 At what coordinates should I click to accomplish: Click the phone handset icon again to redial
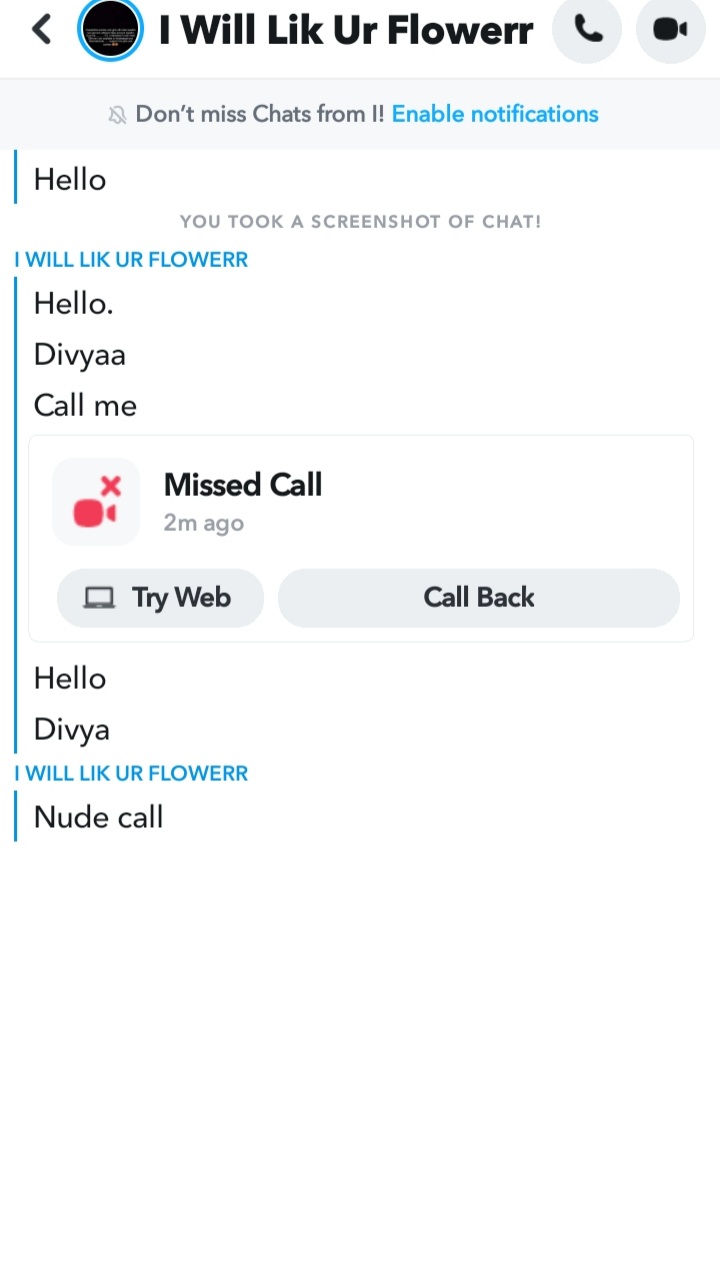(587, 29)
